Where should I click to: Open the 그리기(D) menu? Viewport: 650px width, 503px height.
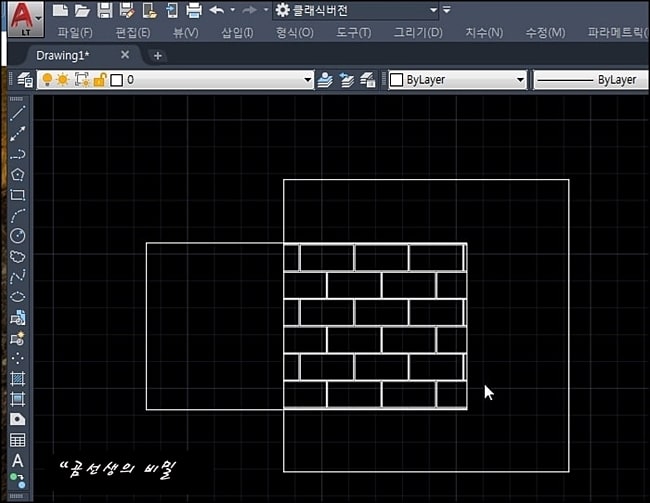click(x=418, y=32)
